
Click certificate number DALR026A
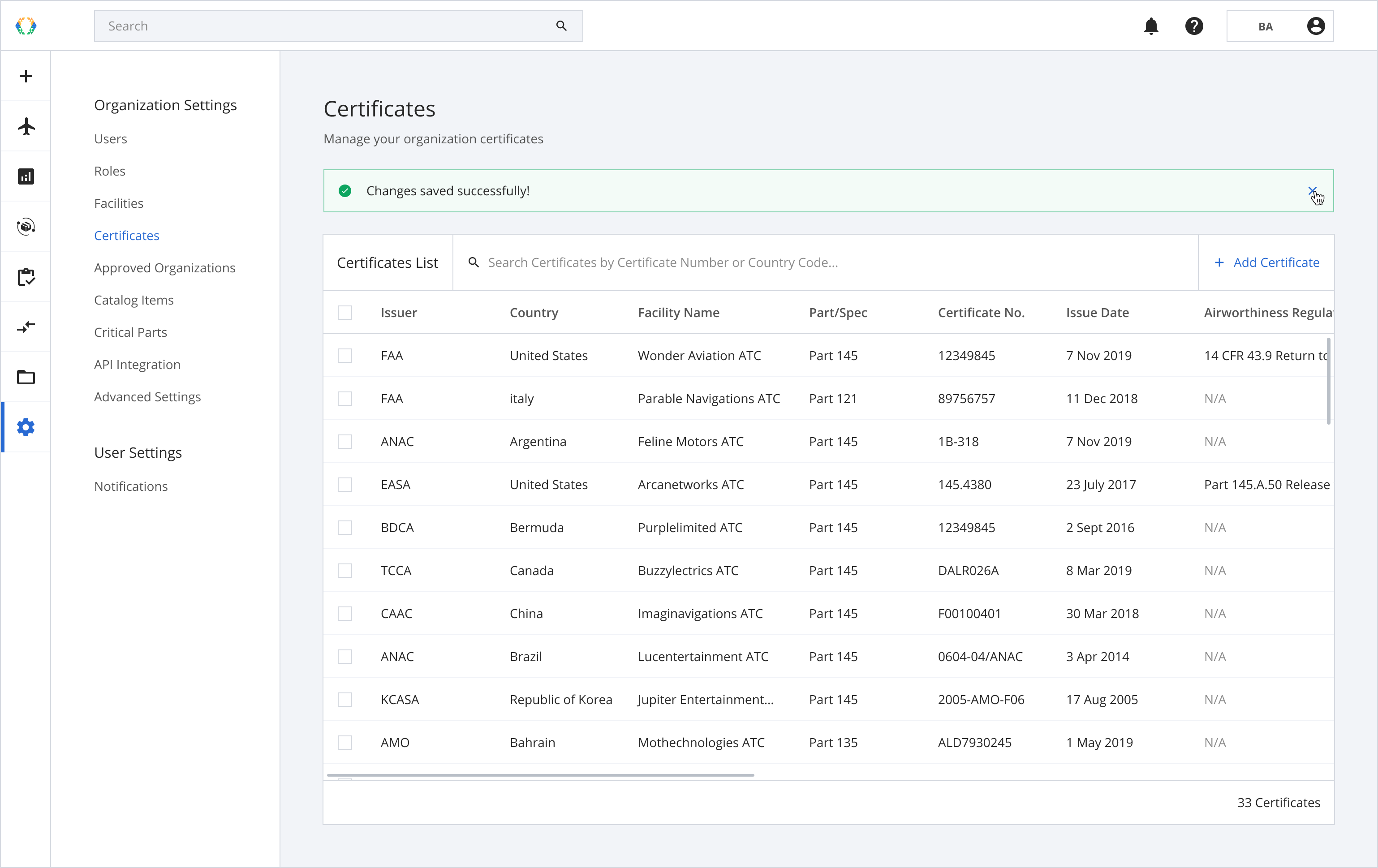coord(968,571)
